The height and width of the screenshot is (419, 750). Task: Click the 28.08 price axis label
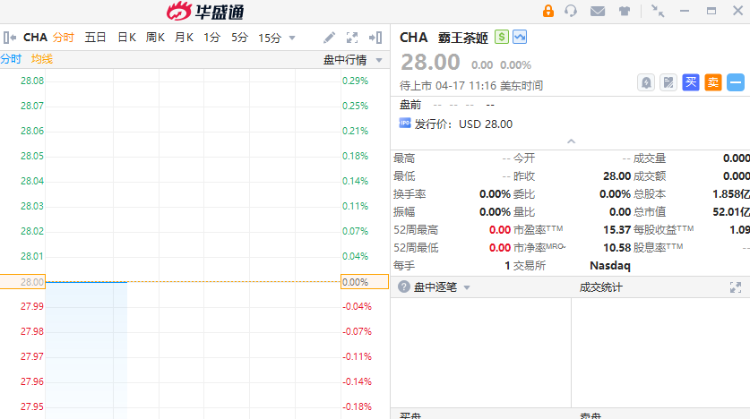[x=32, y=81]
